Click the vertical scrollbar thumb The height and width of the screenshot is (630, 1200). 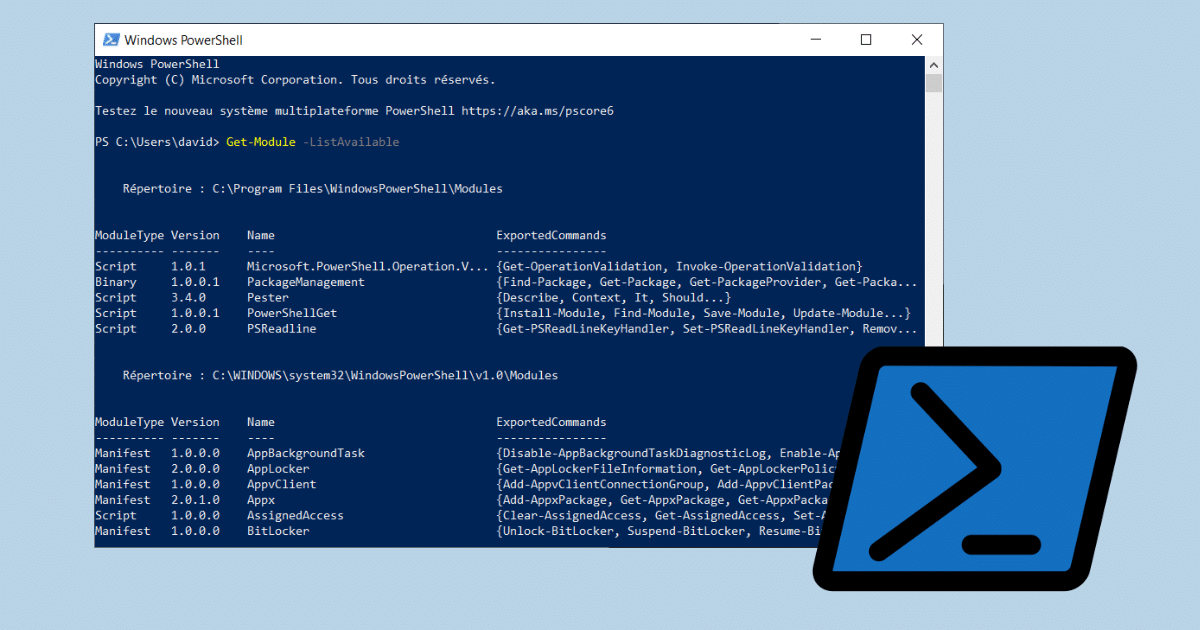click(934, 84)
